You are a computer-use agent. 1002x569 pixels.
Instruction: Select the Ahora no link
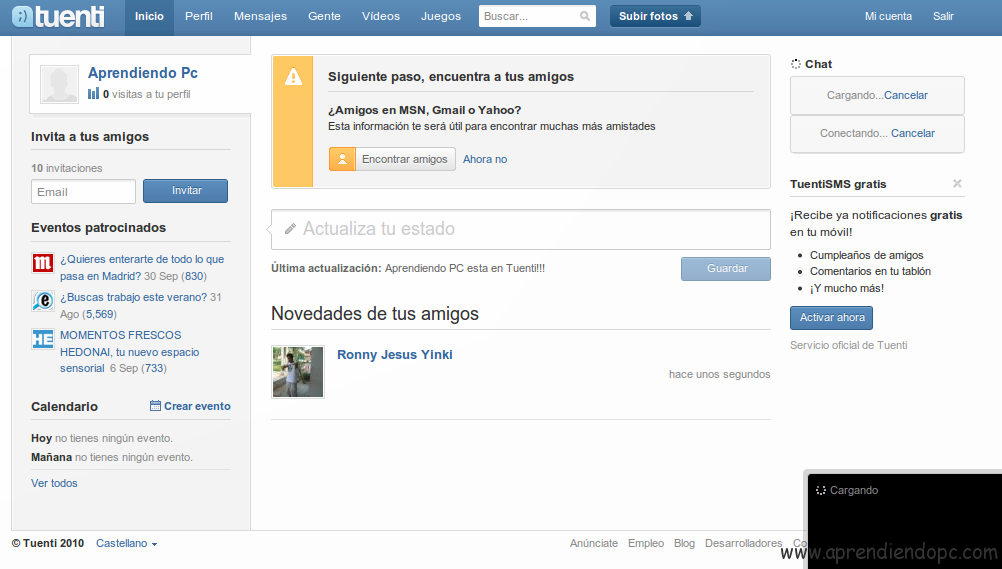pyautogui.click(x=485, y=160)
